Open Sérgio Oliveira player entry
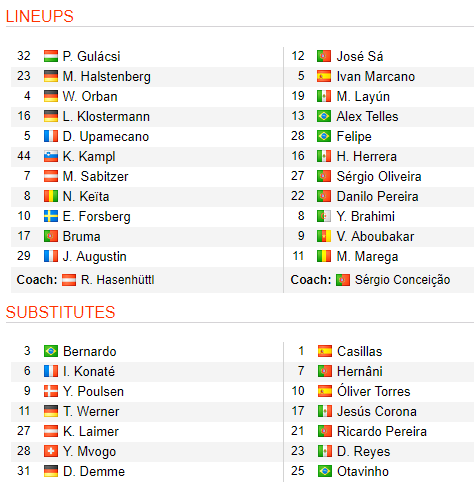The image size is (474, 486). point(379,177)
